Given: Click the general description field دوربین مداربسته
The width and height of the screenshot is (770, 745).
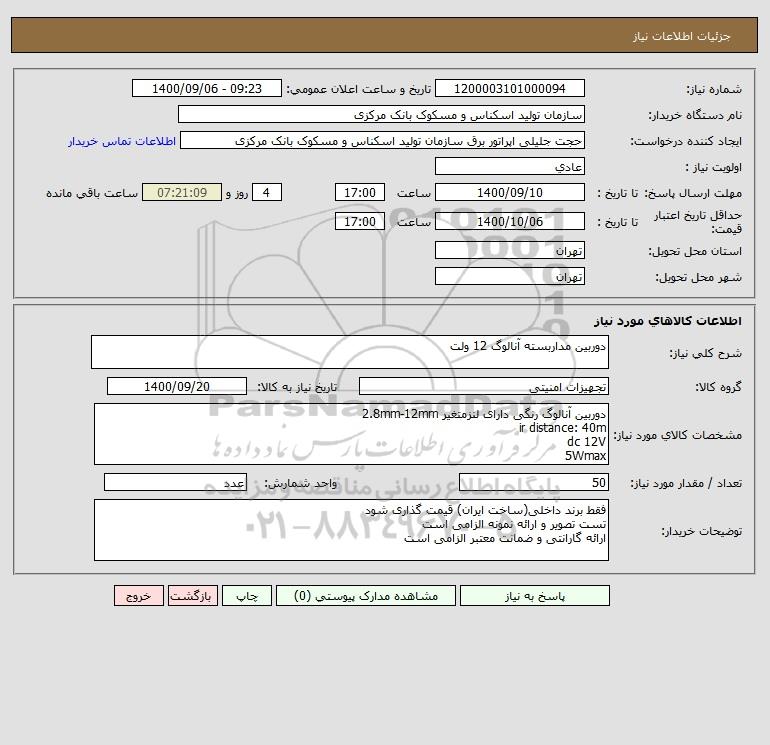Looking at the screenshot, I should pyautogui.click(x=350, y=352).
